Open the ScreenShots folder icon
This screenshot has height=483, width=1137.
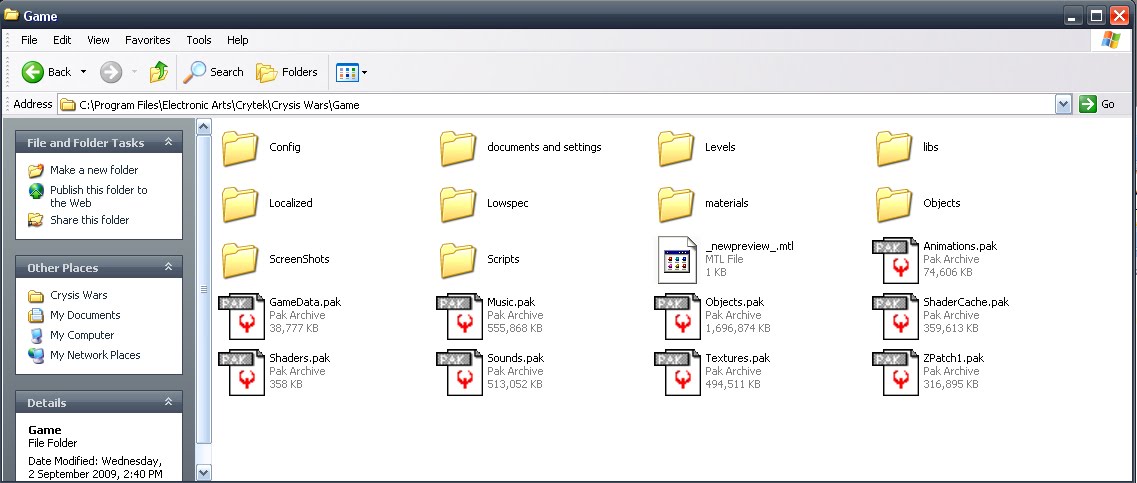coord(240,260)
